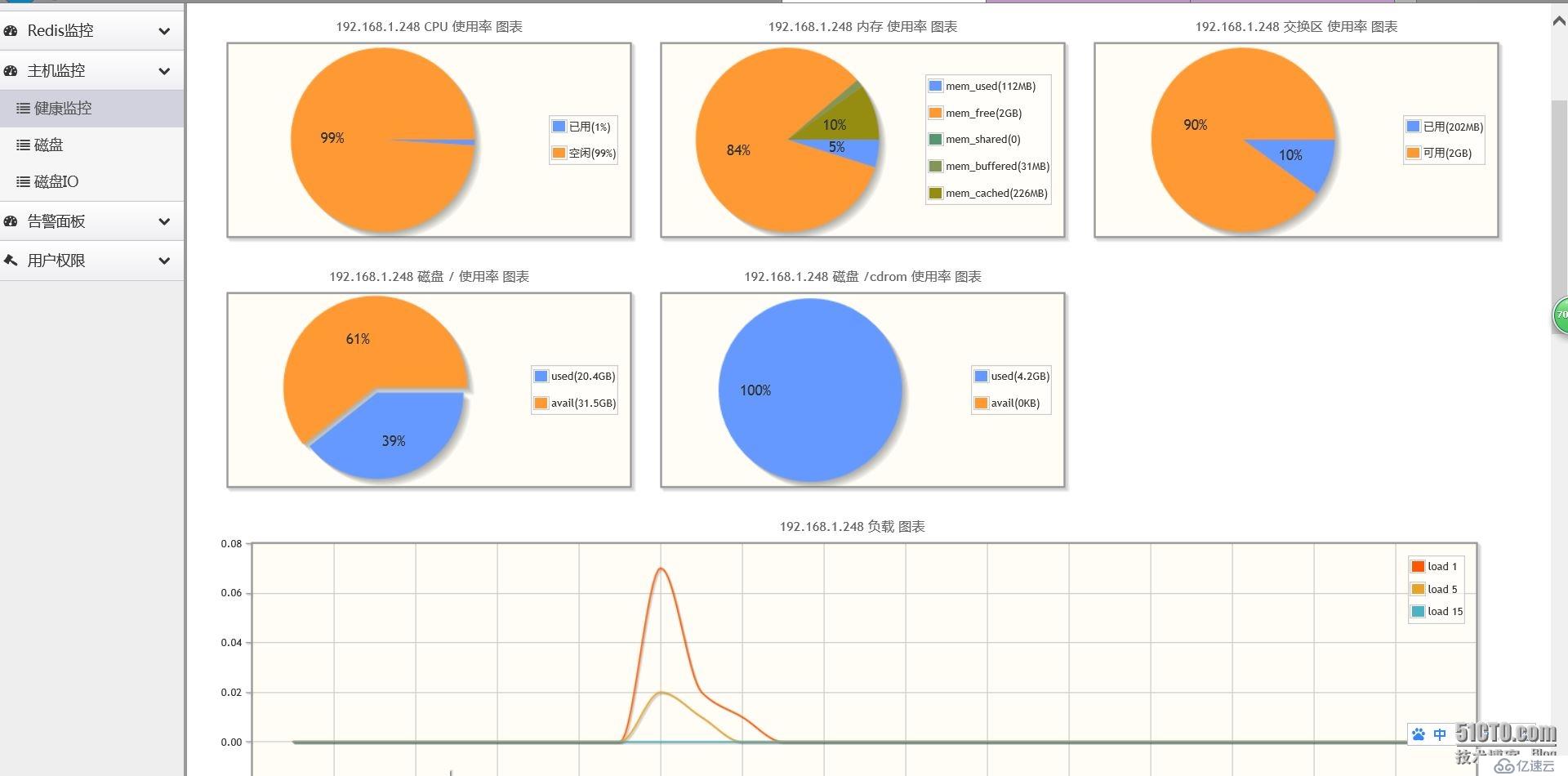This screenshot has height=776, width=1568.
Task: Click the 告警面板 dashboard icon
Action: (11, 221)
